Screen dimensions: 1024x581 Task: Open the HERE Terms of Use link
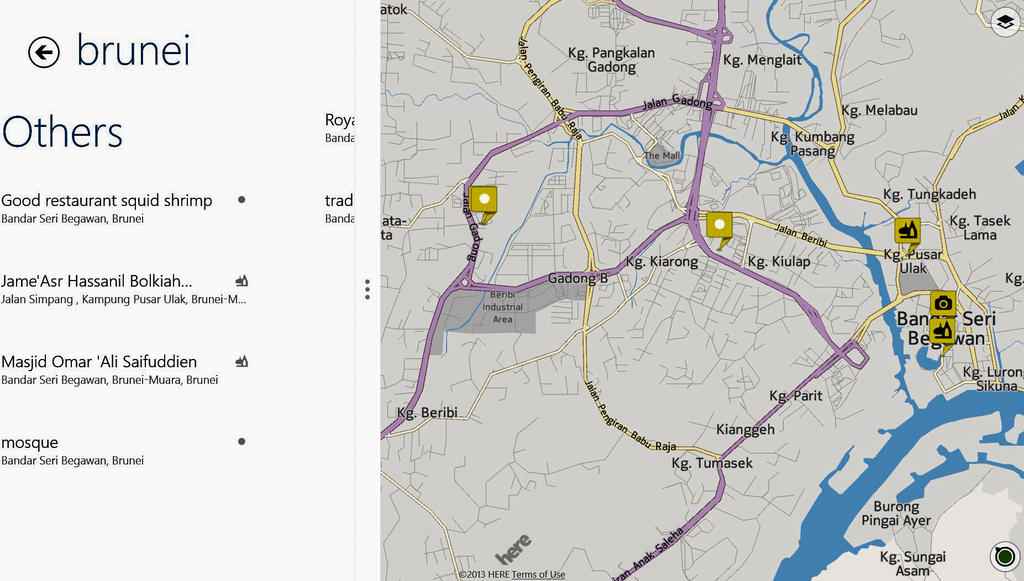click(x=538, y=574)
